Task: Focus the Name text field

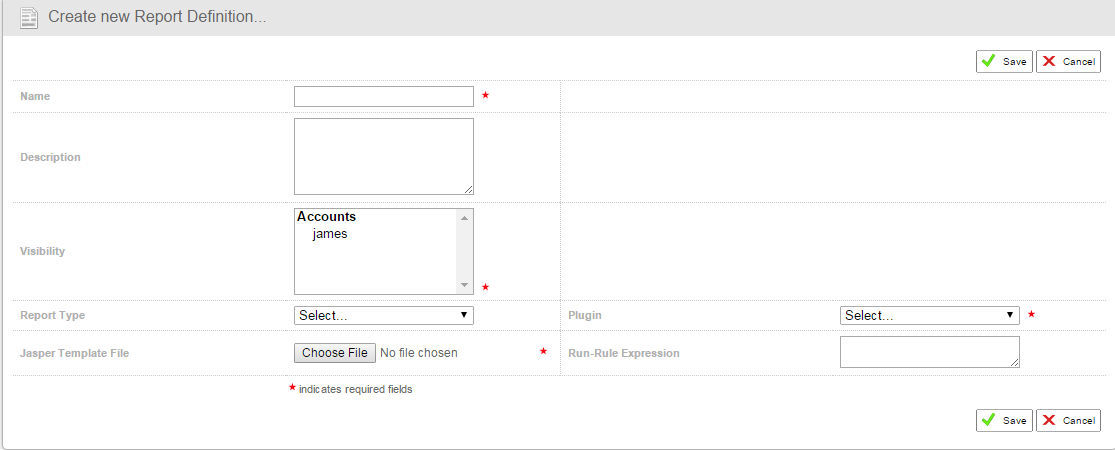Action: [383, 96]
